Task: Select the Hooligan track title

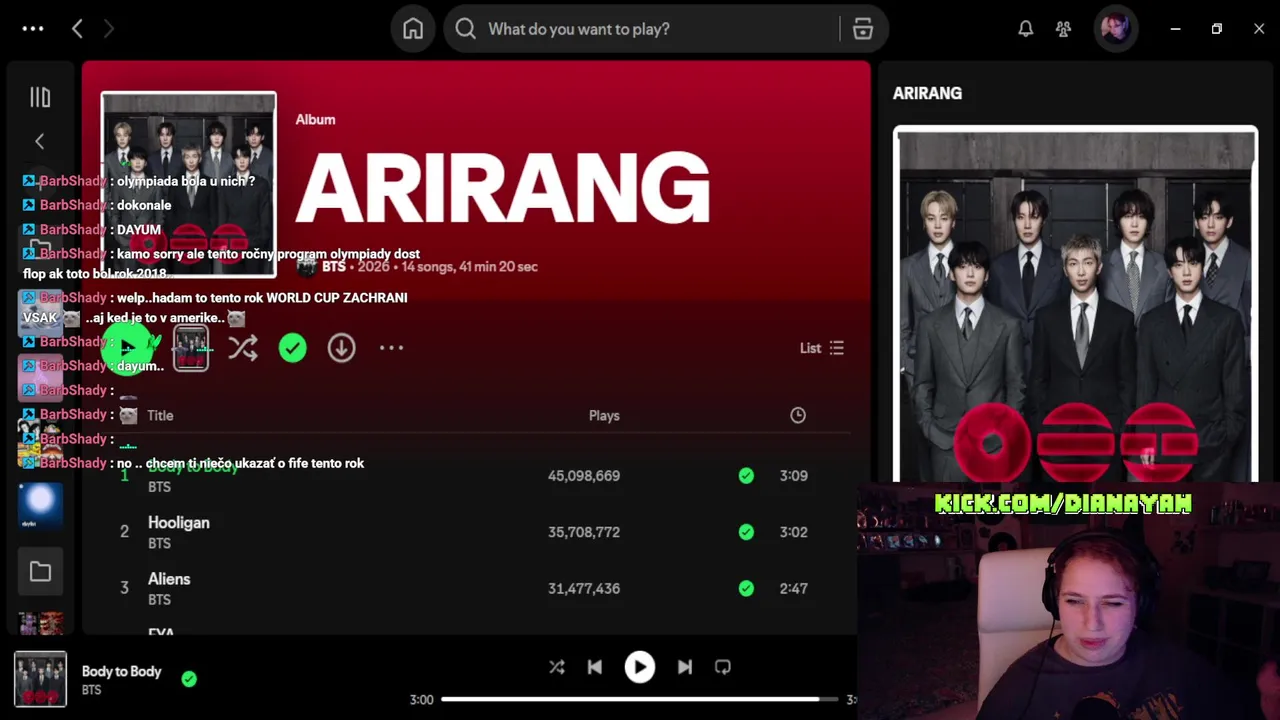Action: click(179, 523)
